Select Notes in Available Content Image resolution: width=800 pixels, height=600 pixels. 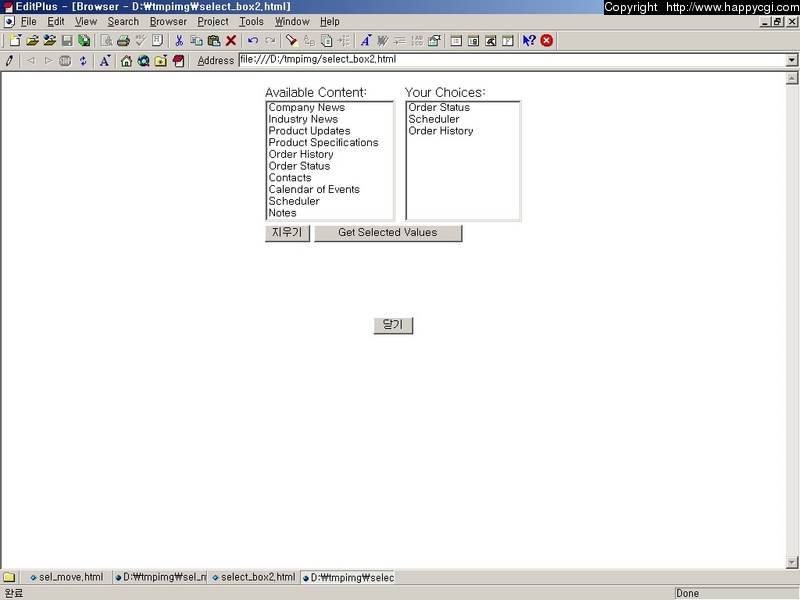[330, 213]
